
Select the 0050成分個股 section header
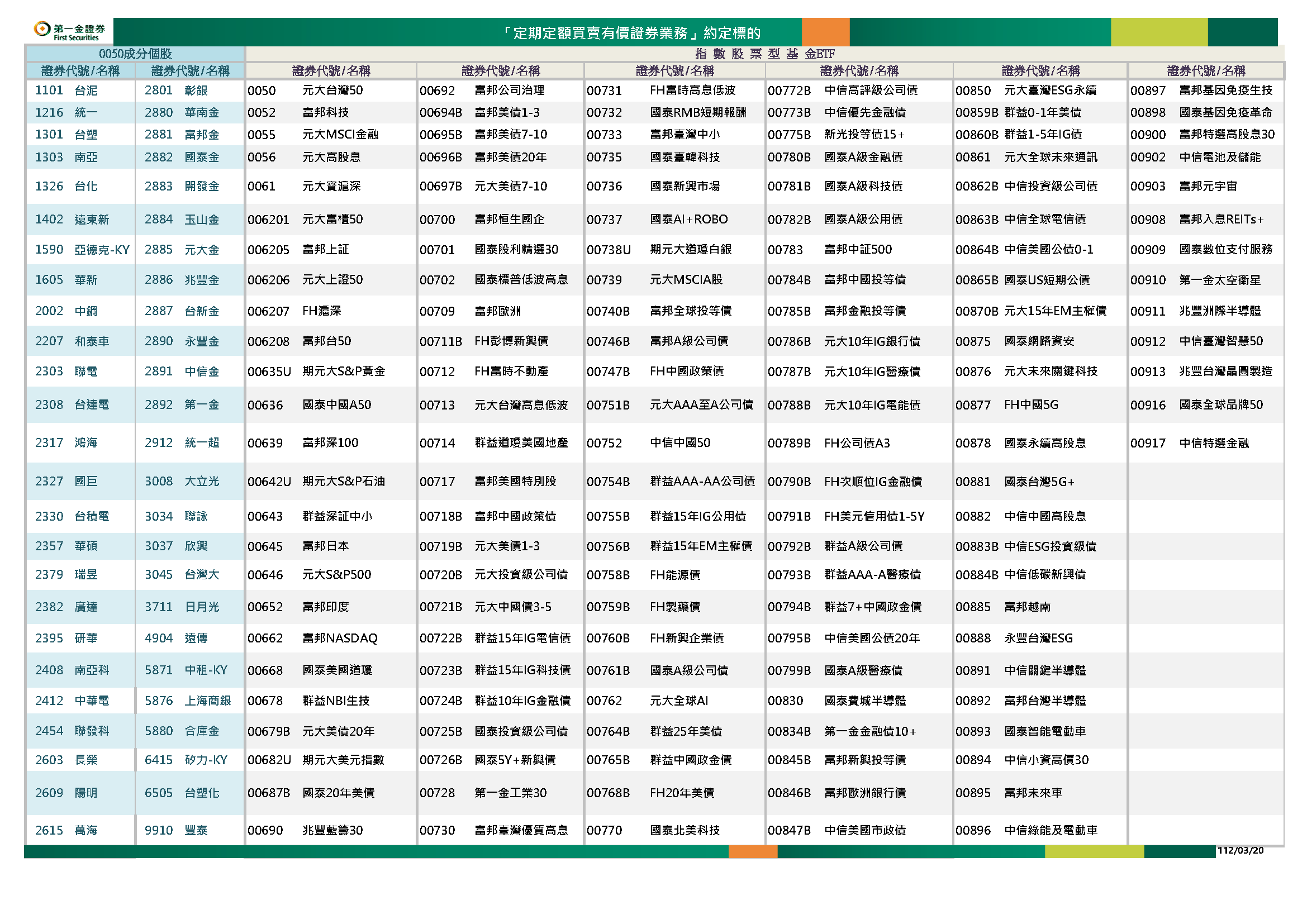(x=135, y=54)
